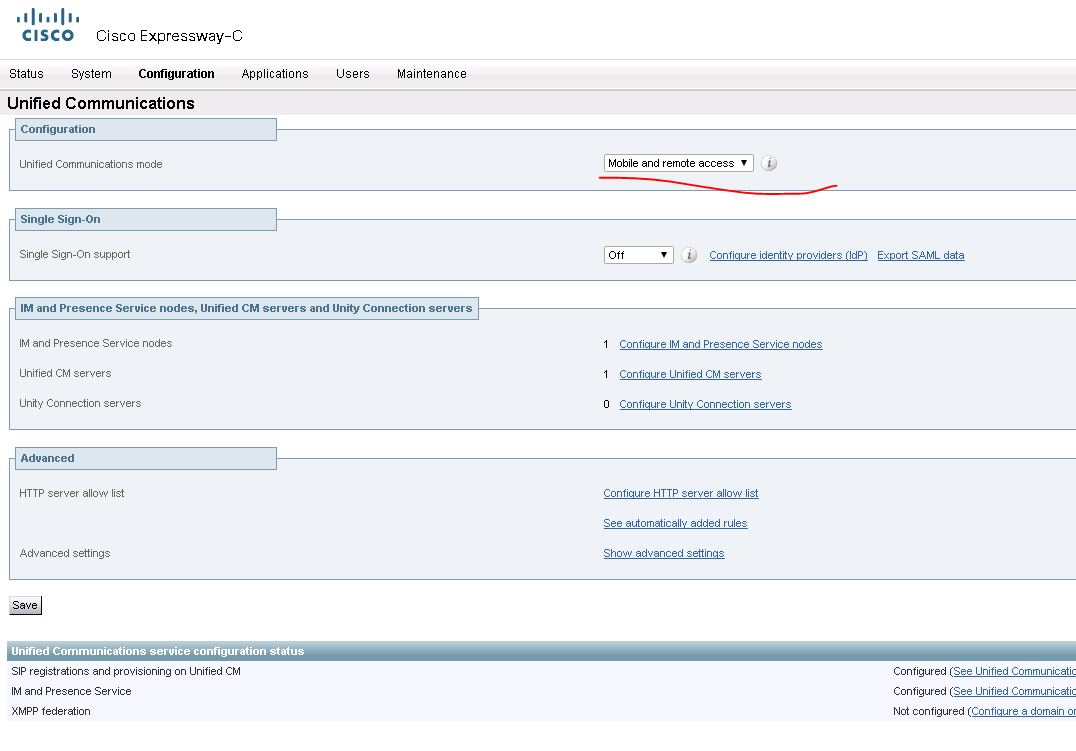1076x751 pixels.
Task: Open Configure Unity Connection servers link
Action: click(705, 405)
